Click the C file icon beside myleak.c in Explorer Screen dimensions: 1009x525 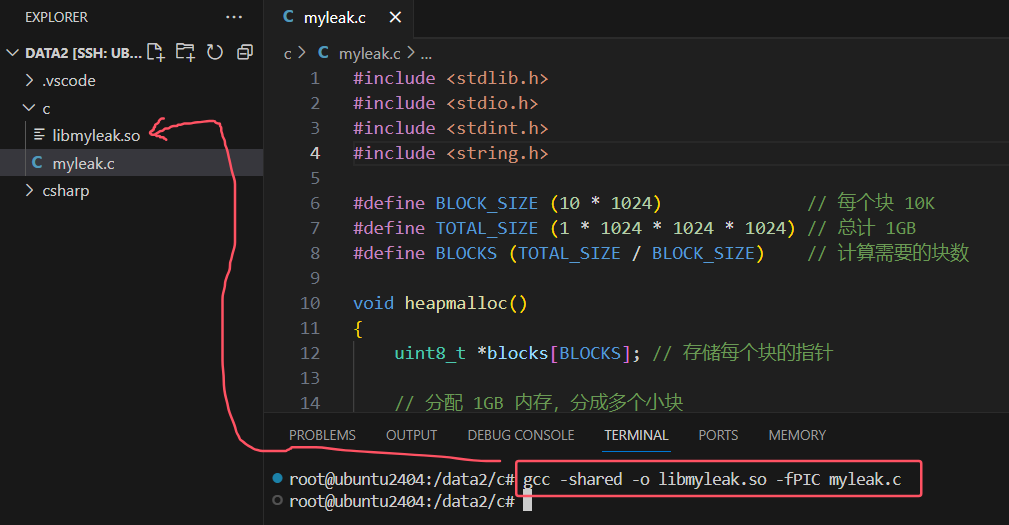38,163
